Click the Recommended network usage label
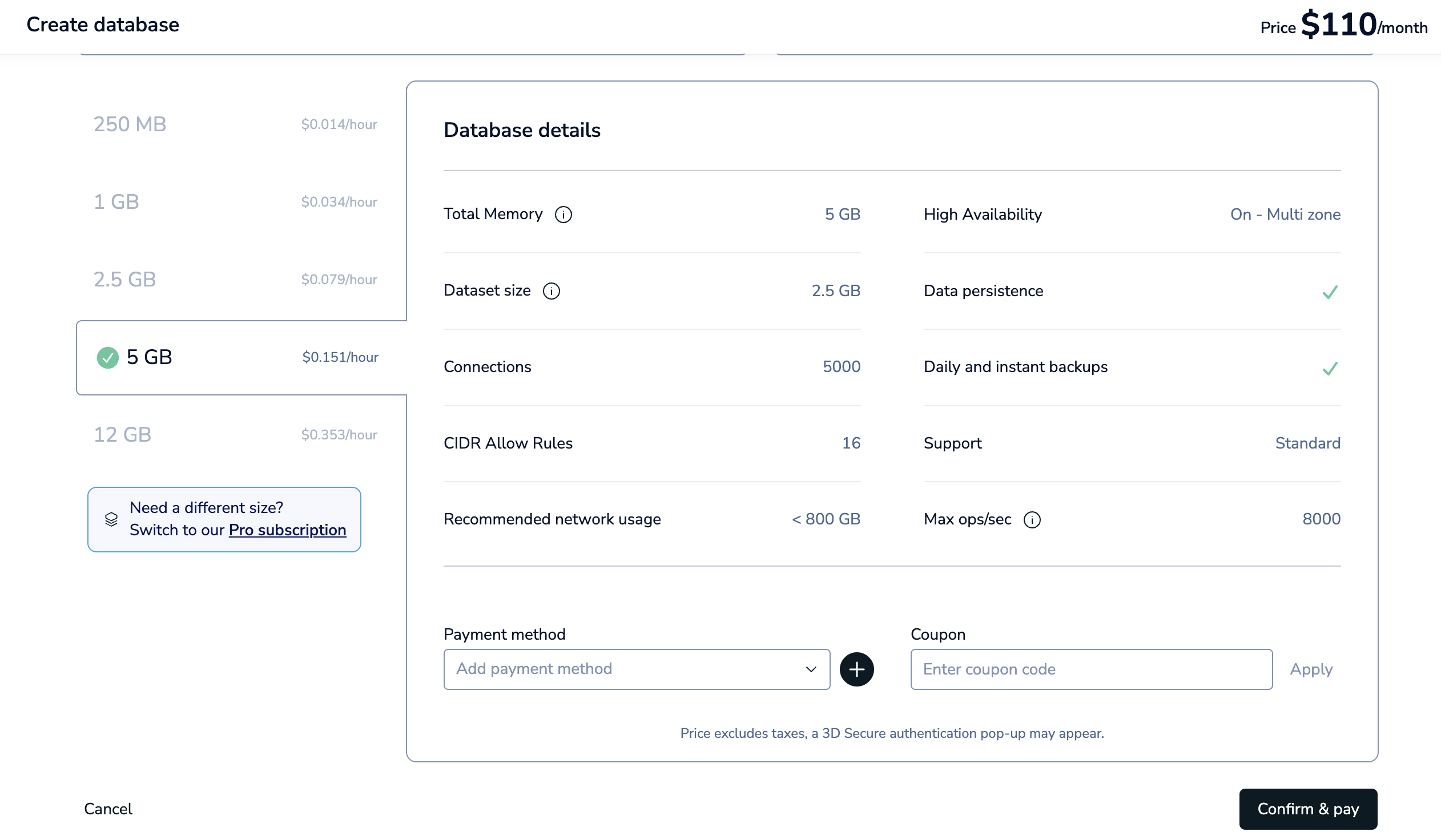Viewport: 1441px width, 840px height. point(552,519)
